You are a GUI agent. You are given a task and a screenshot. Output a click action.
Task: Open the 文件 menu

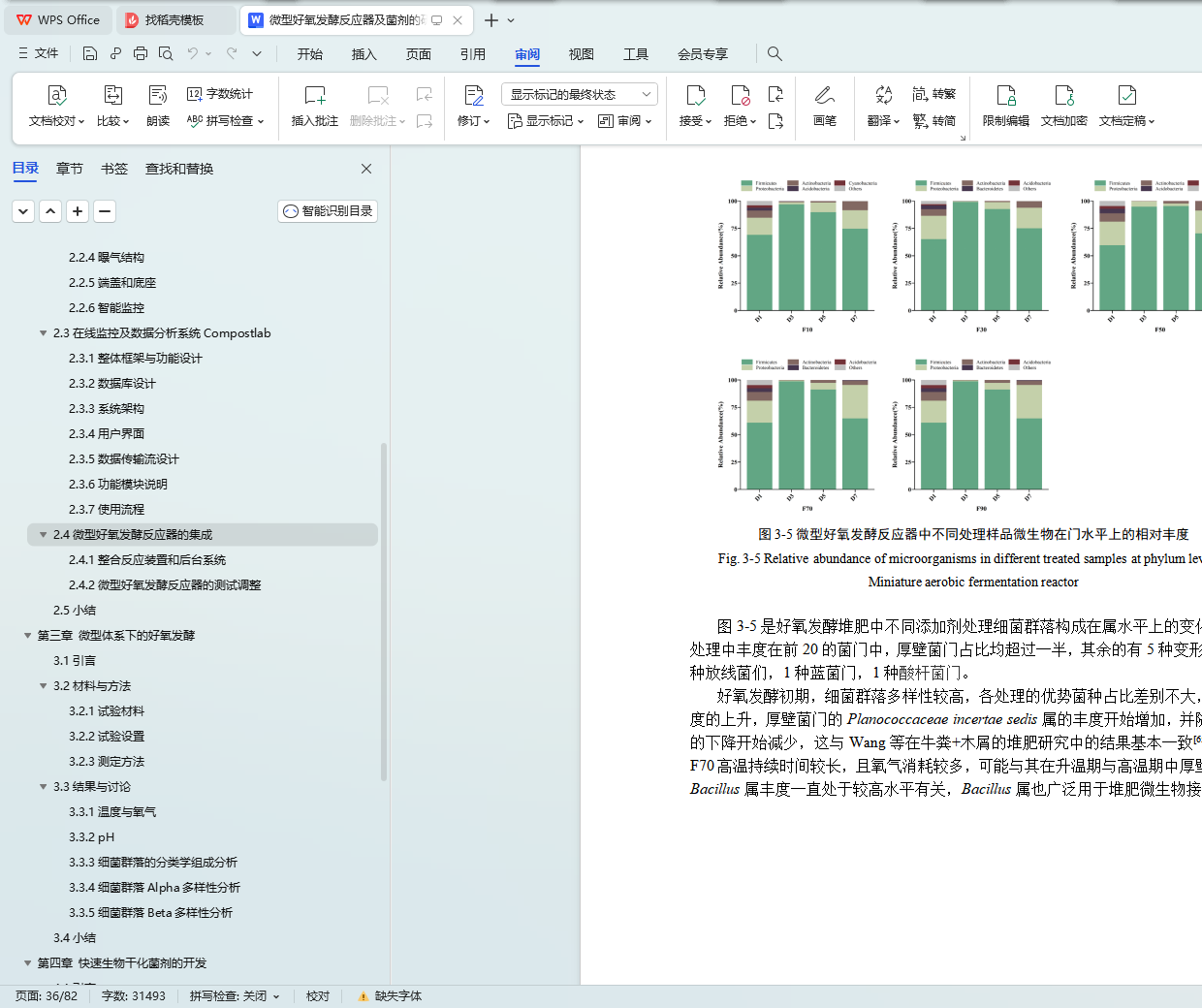[x=38, y=53]
